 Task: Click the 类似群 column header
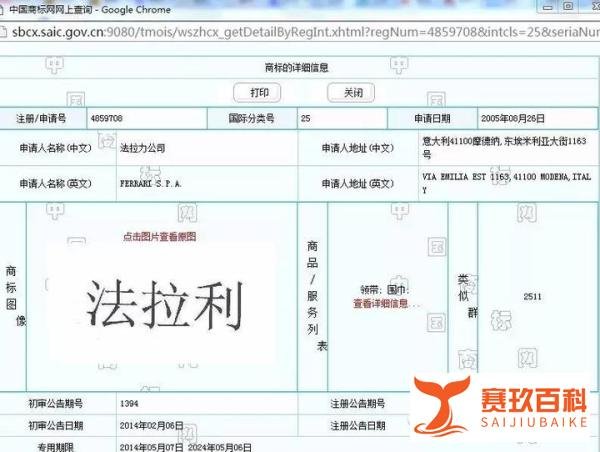[468, 296]
